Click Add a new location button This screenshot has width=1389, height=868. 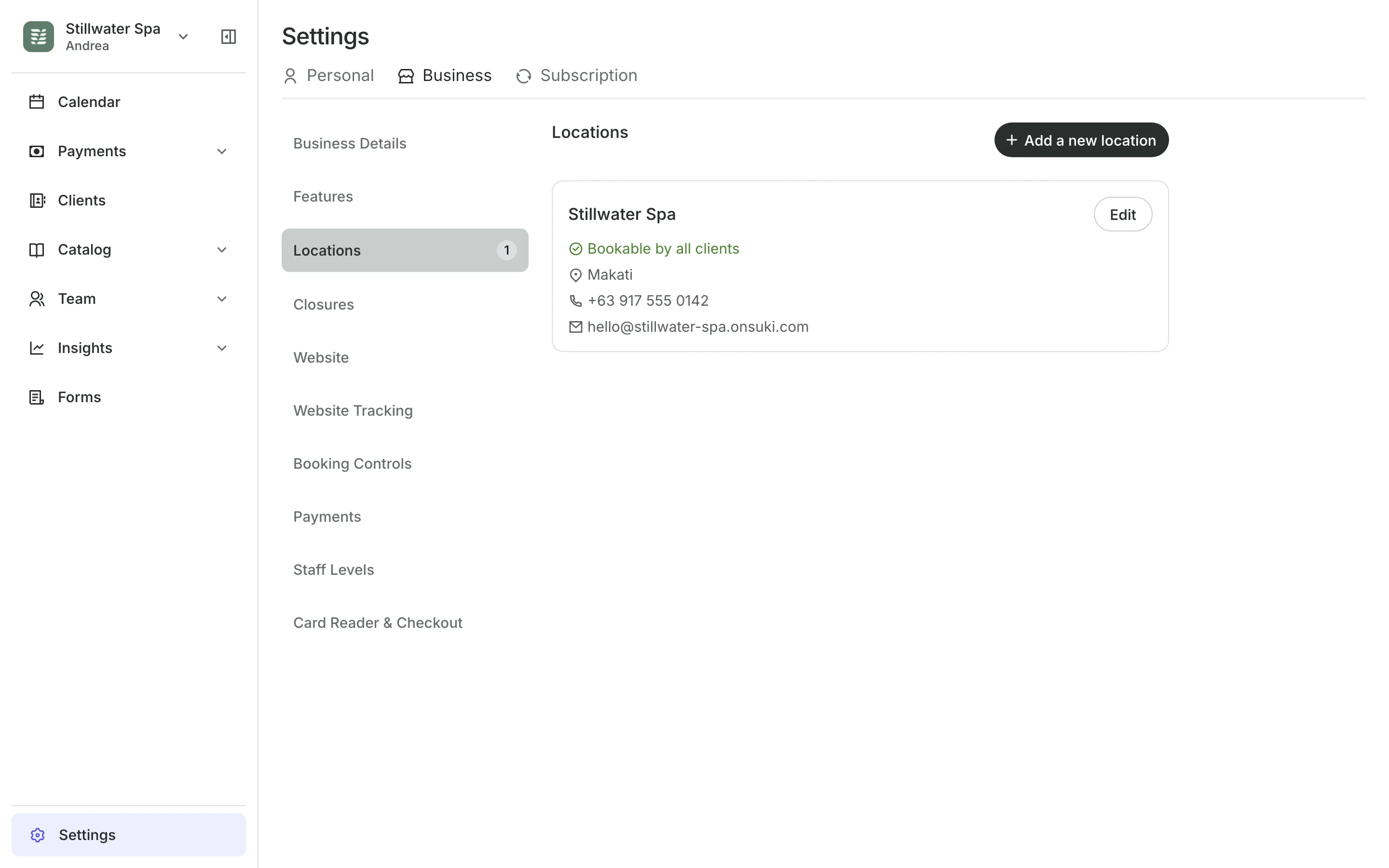point(1081,140)
